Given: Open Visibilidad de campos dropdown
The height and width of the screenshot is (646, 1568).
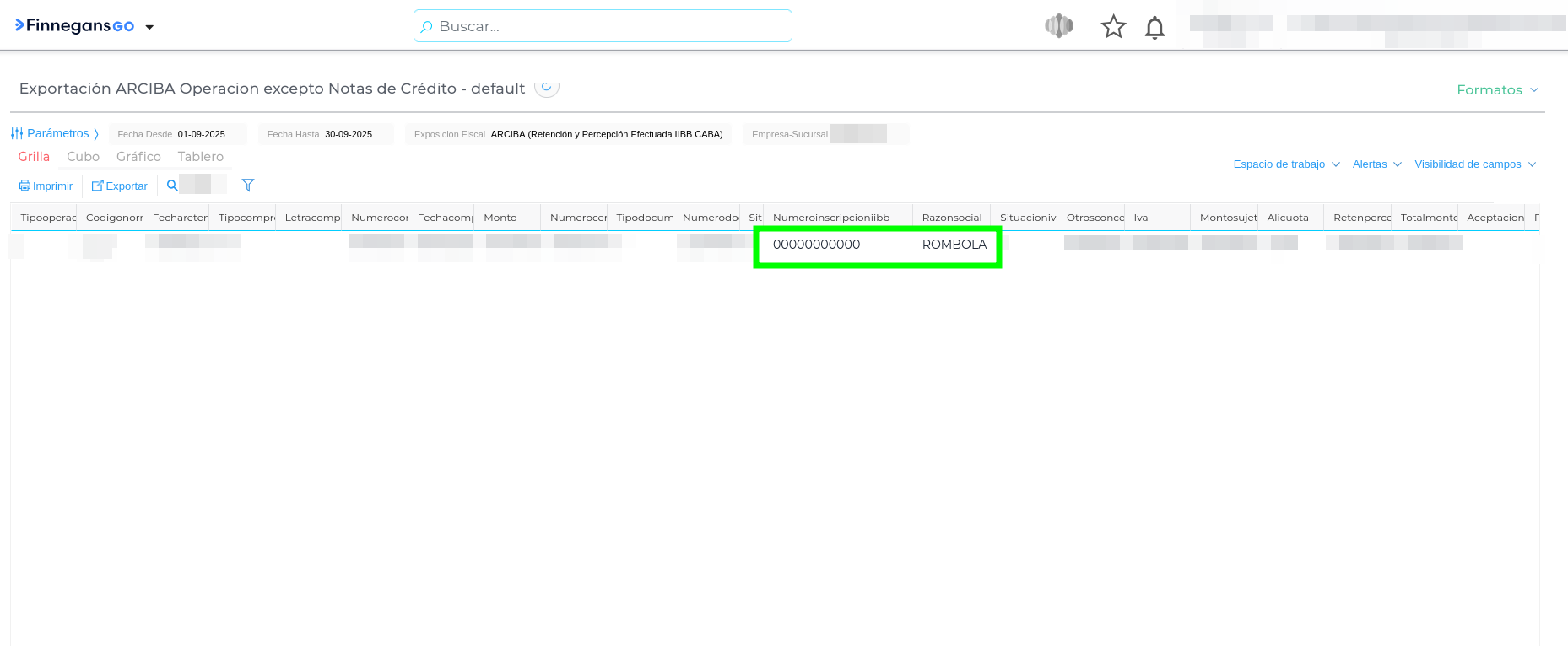Looking at the screenshot, I should click(x=1474, y=164).
